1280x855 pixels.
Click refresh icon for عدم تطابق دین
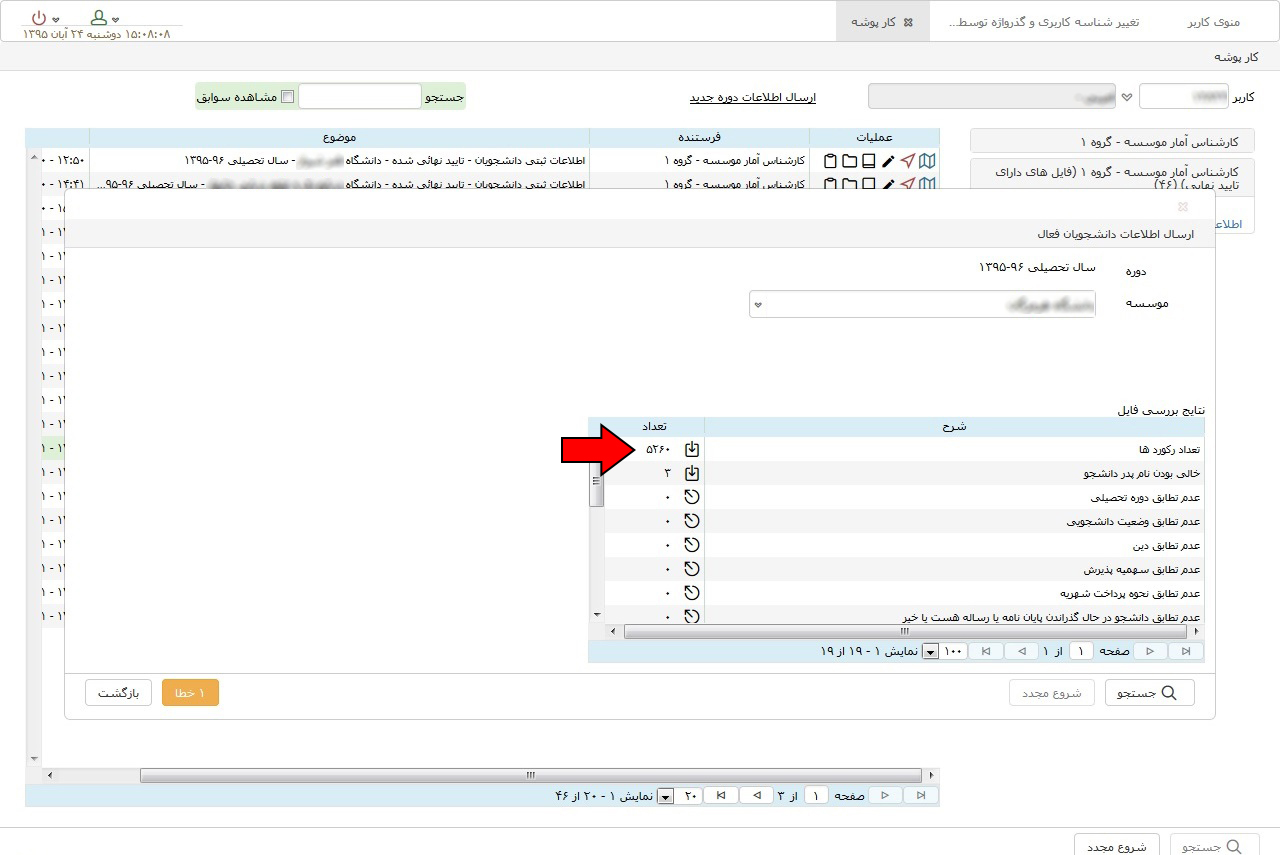691,545
